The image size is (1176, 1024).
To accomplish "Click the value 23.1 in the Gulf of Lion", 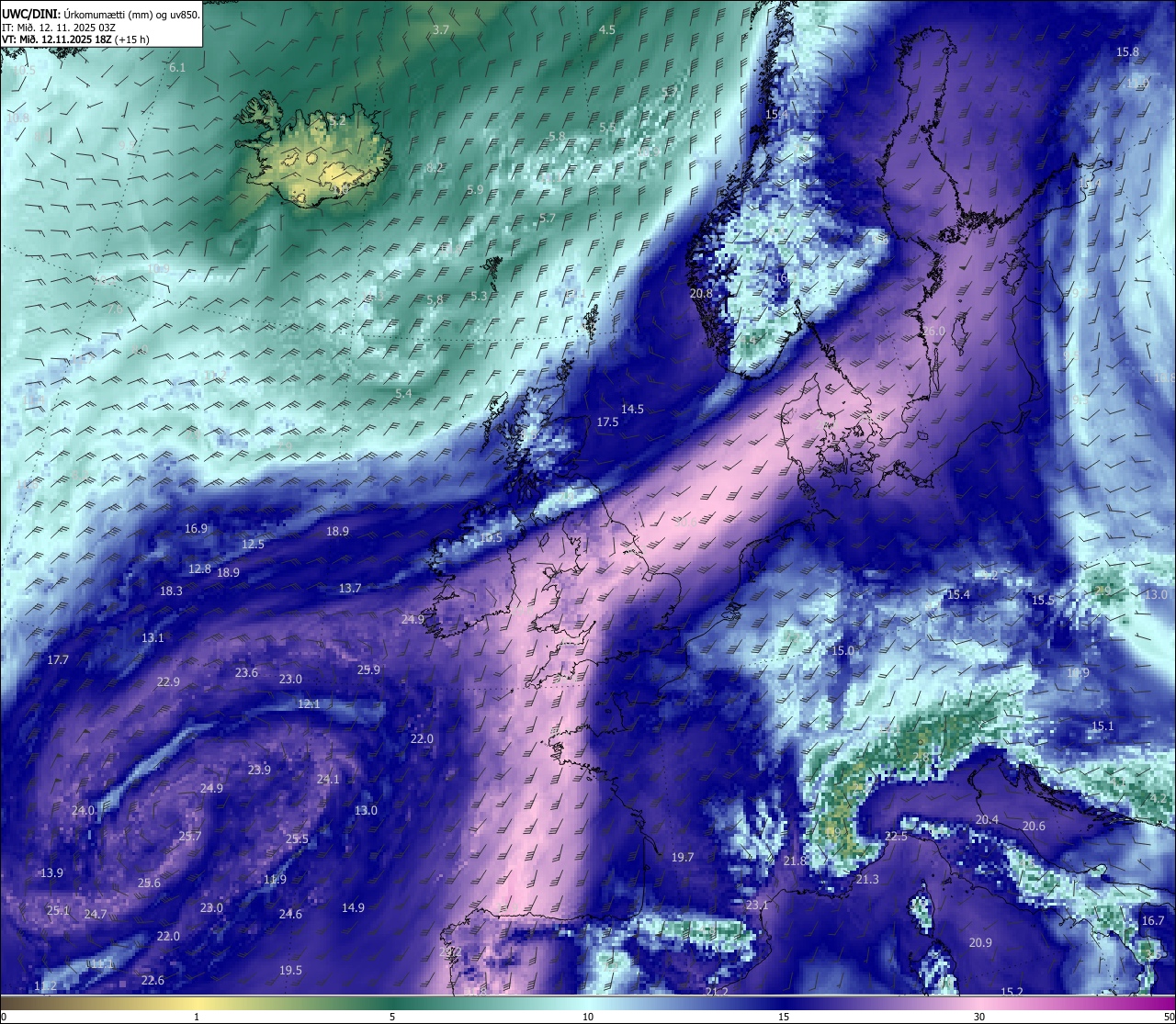I will point(756,905).
